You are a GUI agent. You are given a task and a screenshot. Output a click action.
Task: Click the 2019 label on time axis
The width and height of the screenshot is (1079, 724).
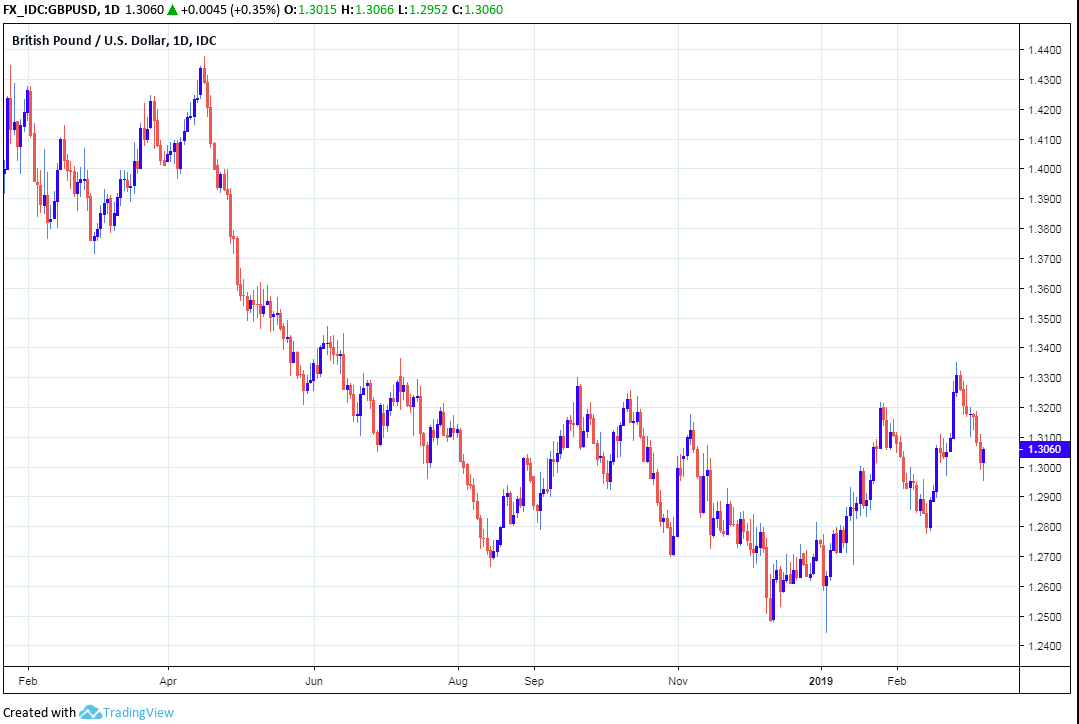(x=820, y=679)
